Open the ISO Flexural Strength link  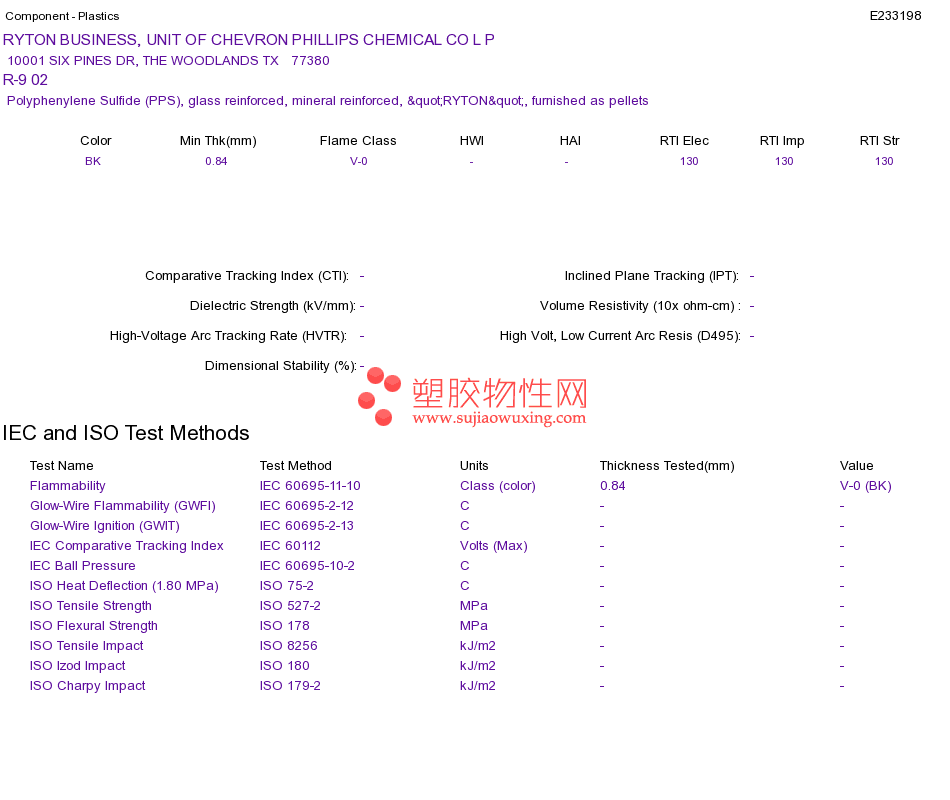tap(94, 625)
